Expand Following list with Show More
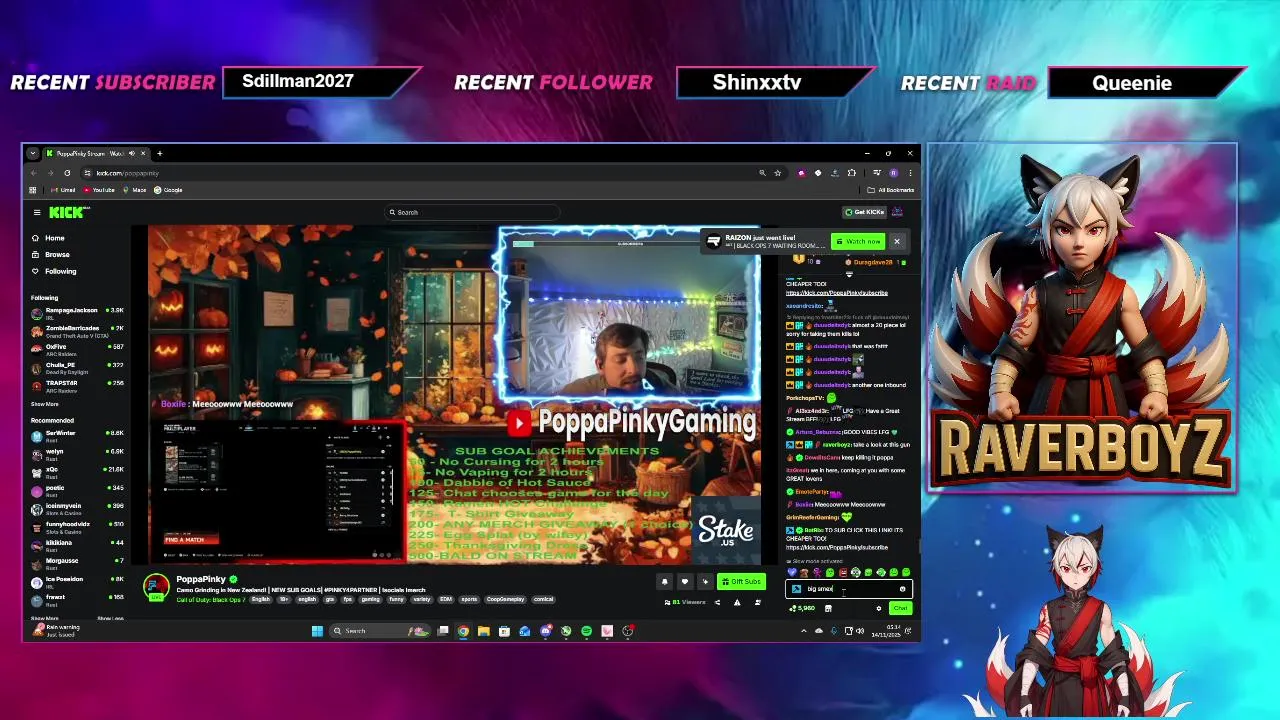This screenshot has height=720, width=1280. coord(44,404)
